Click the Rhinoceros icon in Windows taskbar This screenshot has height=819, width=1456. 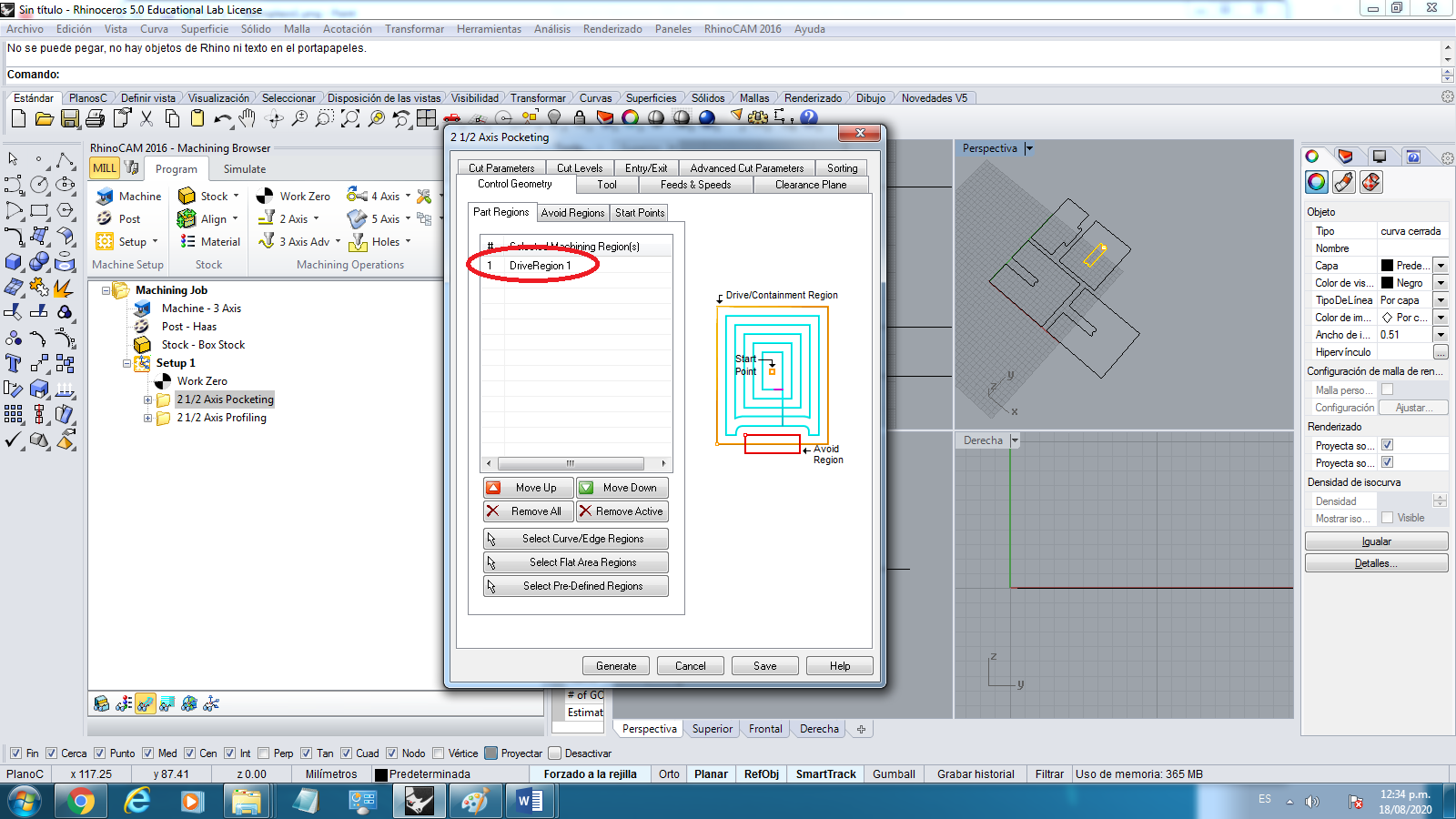click(x=420, y=802)
